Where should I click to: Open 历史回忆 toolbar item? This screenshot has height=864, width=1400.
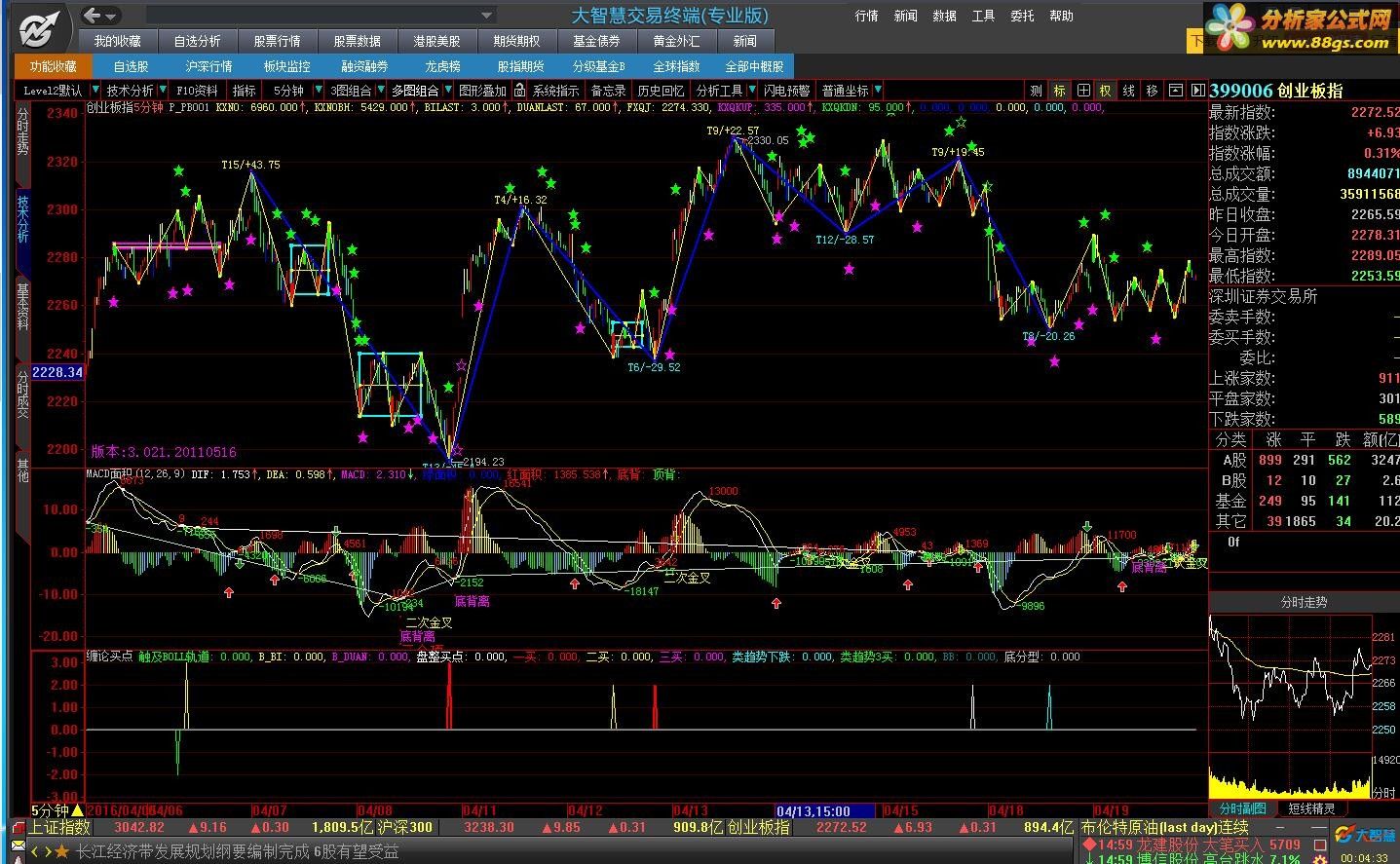click(x=661, y=91)
